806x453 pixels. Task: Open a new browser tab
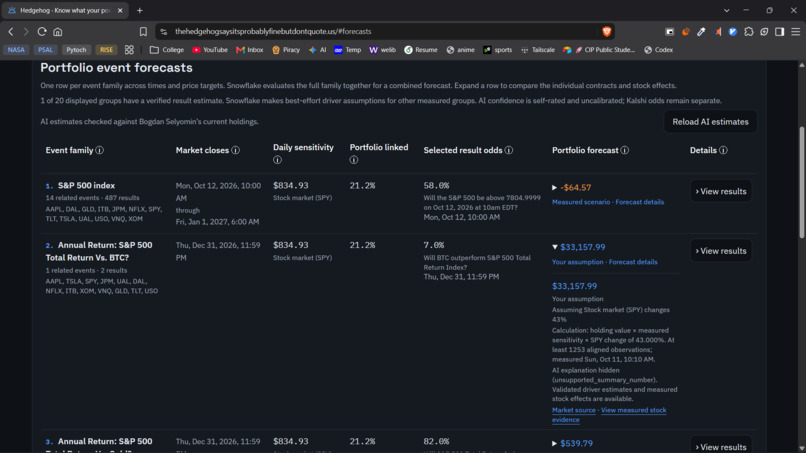pos(139,10)
